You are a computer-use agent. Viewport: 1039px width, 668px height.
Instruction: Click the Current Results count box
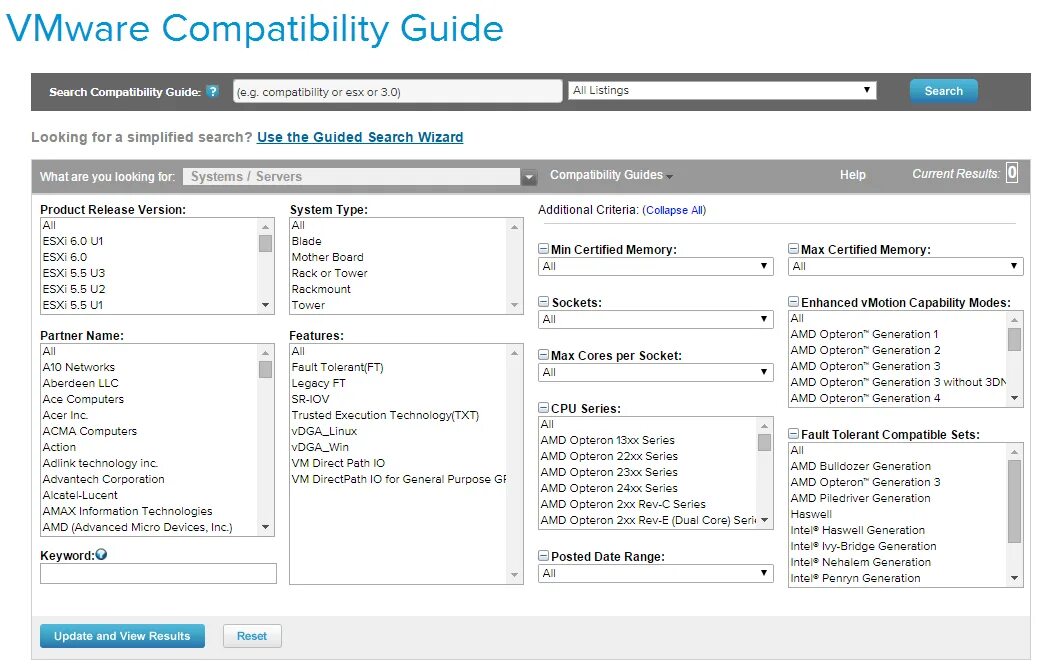pyautogui.click(x=1011, y=173)
